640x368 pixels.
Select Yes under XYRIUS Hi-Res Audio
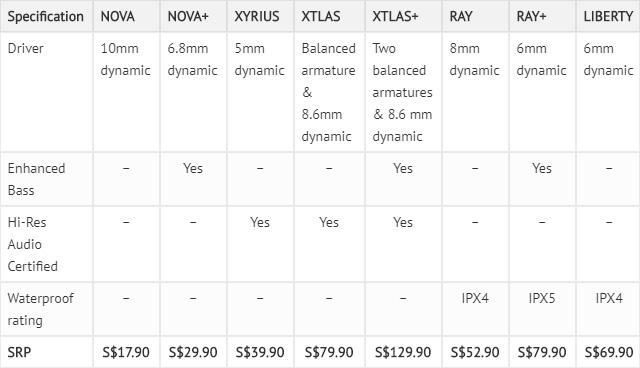tap(260, 222)
